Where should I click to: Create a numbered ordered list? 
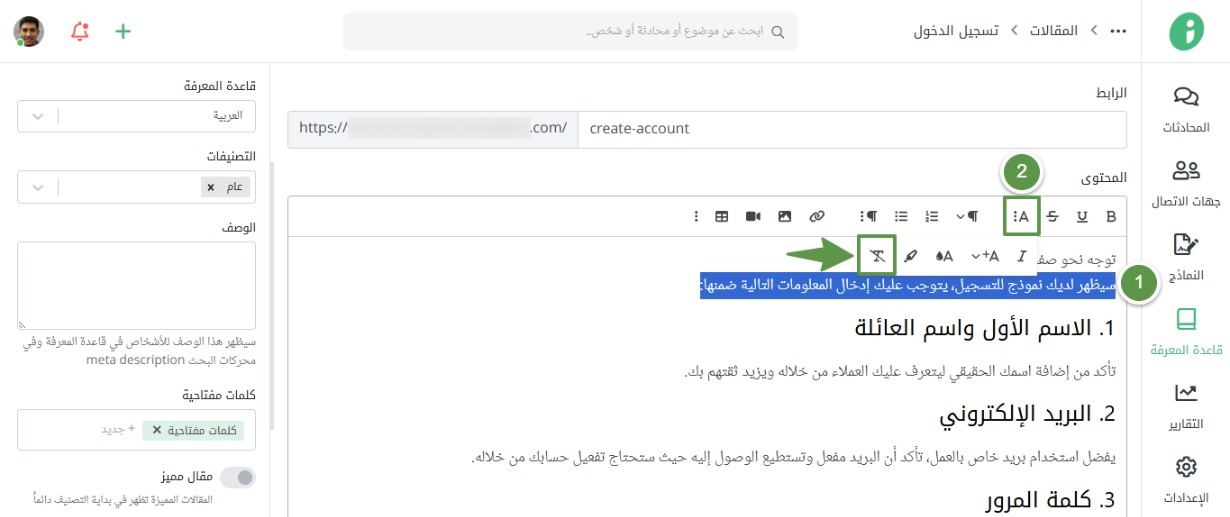[932, 216]
